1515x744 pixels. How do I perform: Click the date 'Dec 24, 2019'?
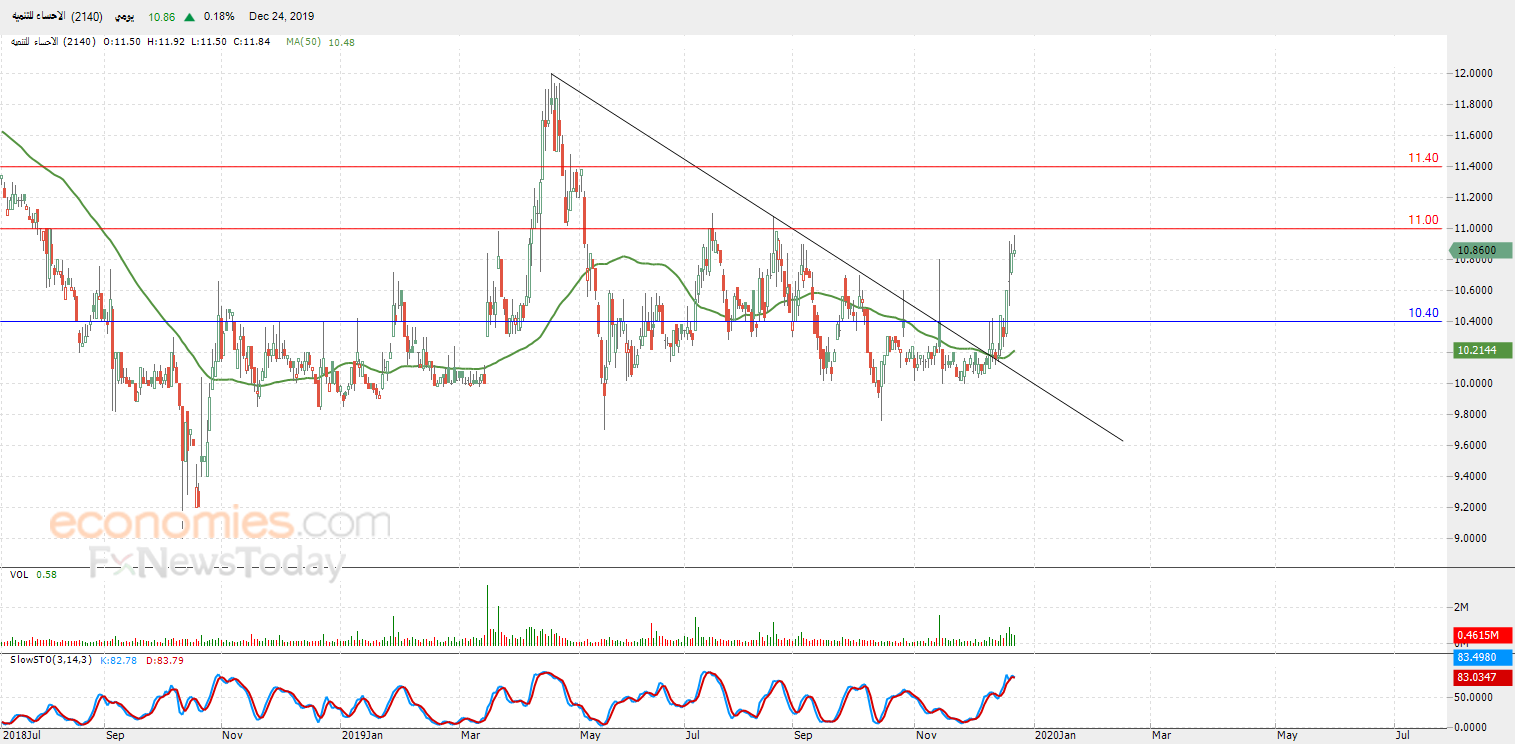[x=283, y=17]
